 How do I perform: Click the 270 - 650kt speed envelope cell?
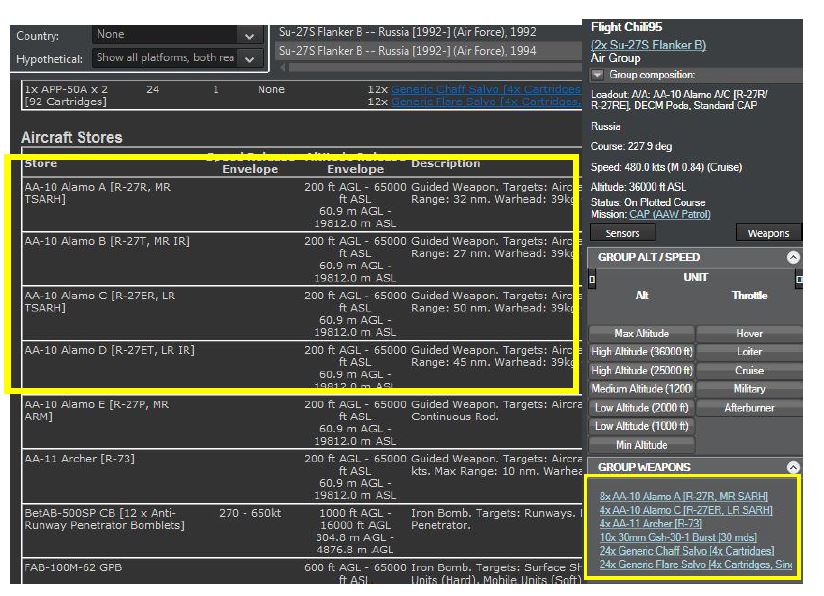point(250,513)
